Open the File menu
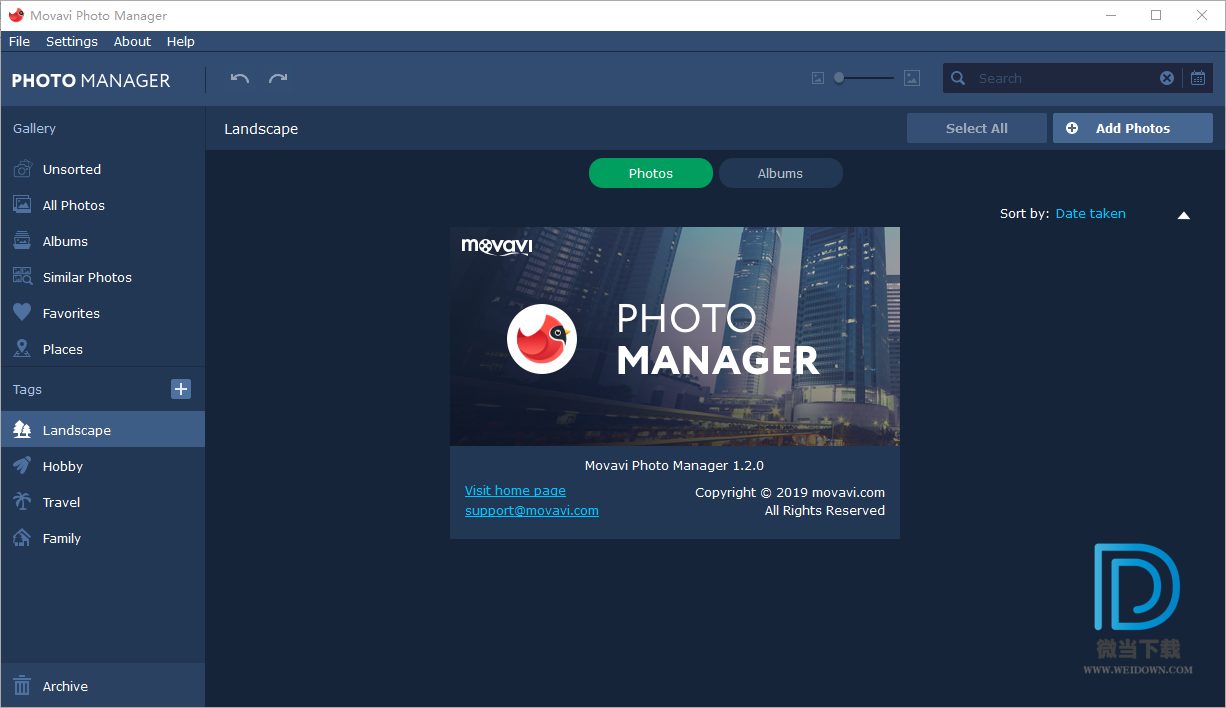The image size is (1226, 708). (x=19, y=41)
